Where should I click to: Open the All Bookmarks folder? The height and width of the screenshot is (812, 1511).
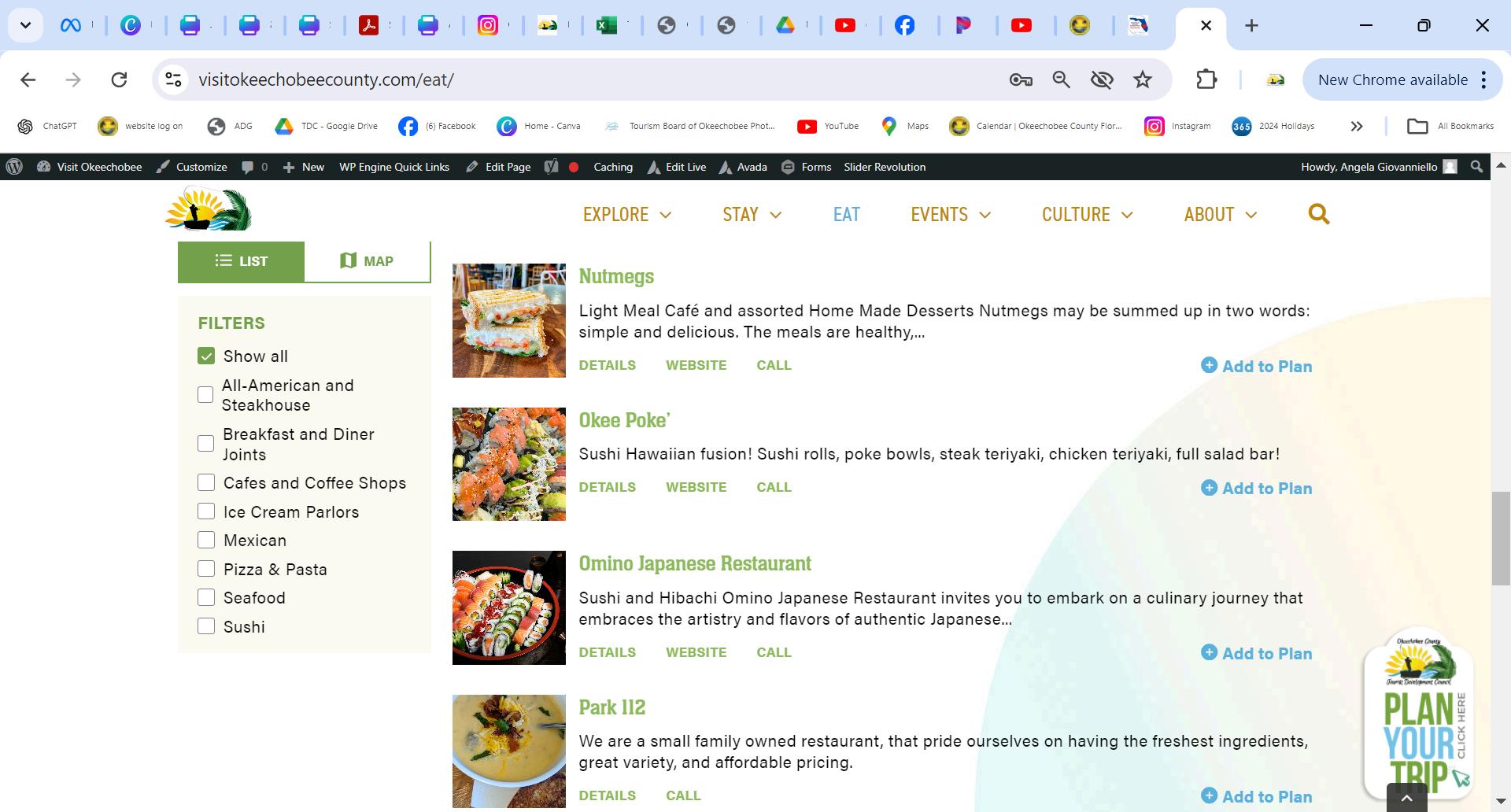pyautogui.click(x=1450, y=126)
